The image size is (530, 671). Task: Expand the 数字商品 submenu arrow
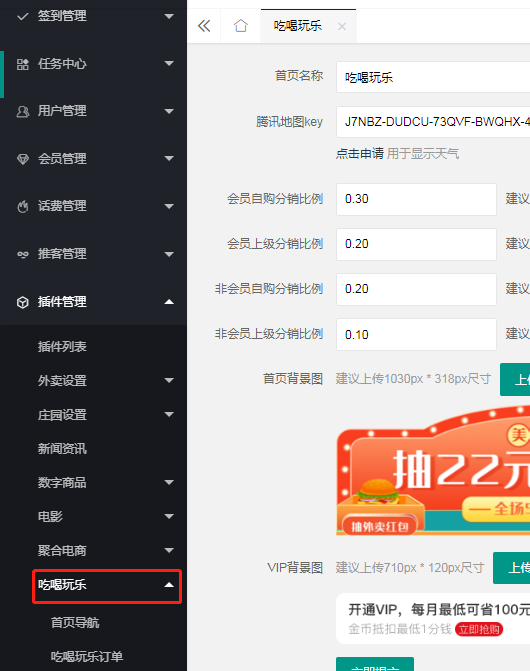pyautogui.click(x=169, y=482)
